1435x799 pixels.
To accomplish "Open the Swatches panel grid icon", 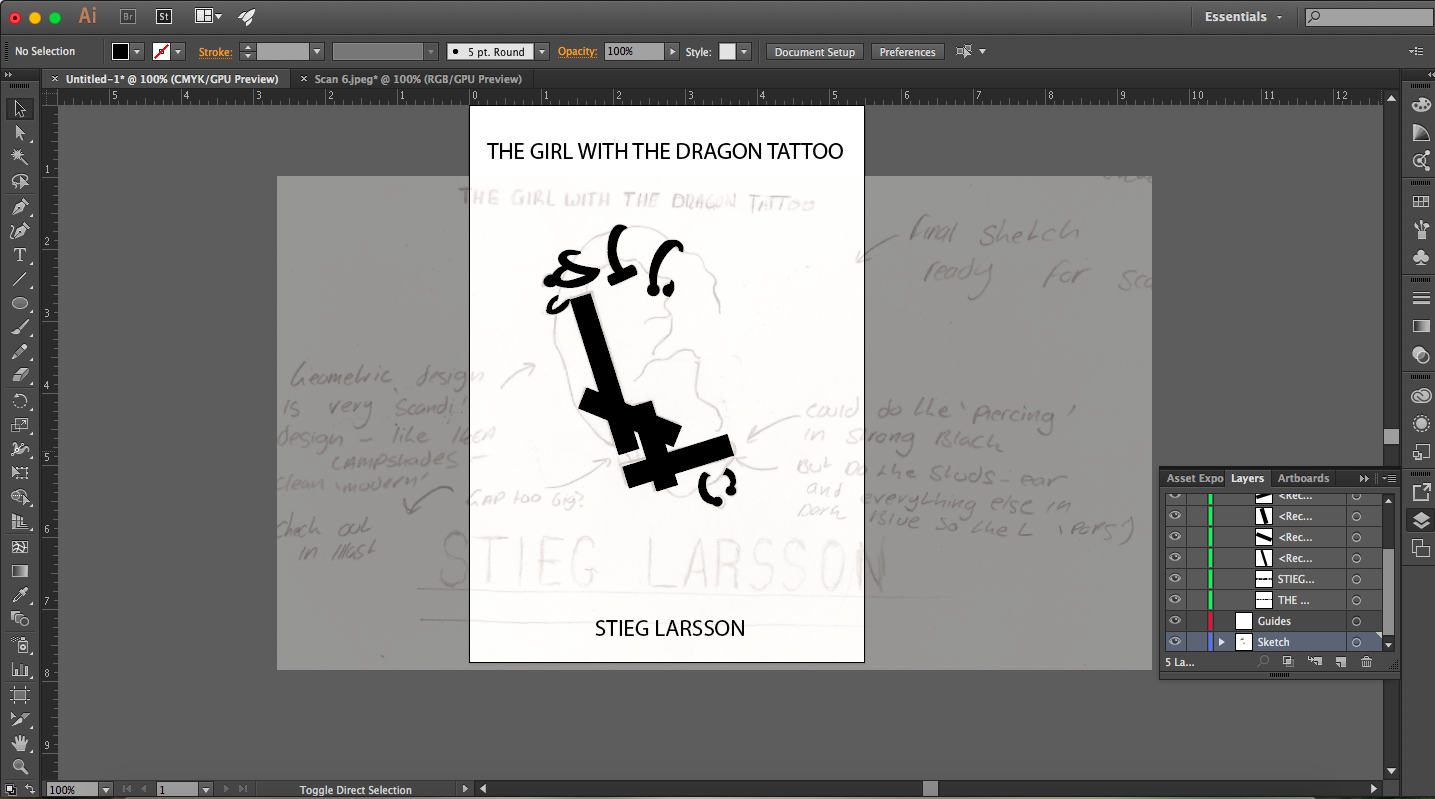I will click(x=1420, y=202).
